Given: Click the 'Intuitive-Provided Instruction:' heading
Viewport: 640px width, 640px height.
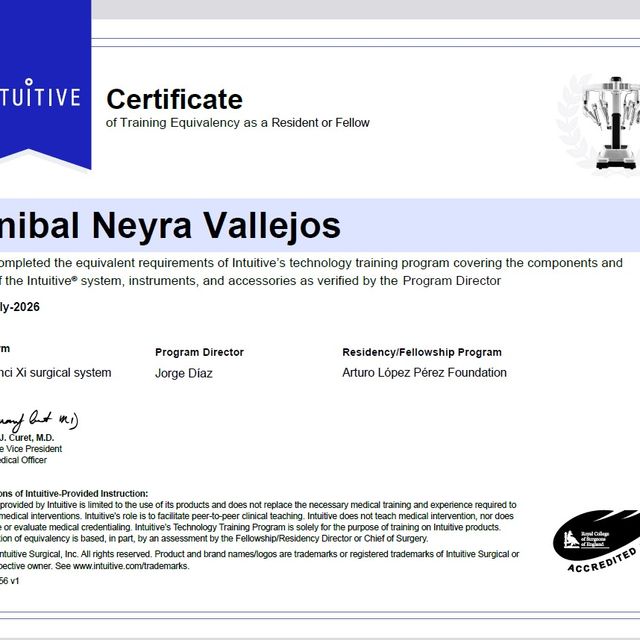Looking at the screenshot, I should tap(87, 493).
